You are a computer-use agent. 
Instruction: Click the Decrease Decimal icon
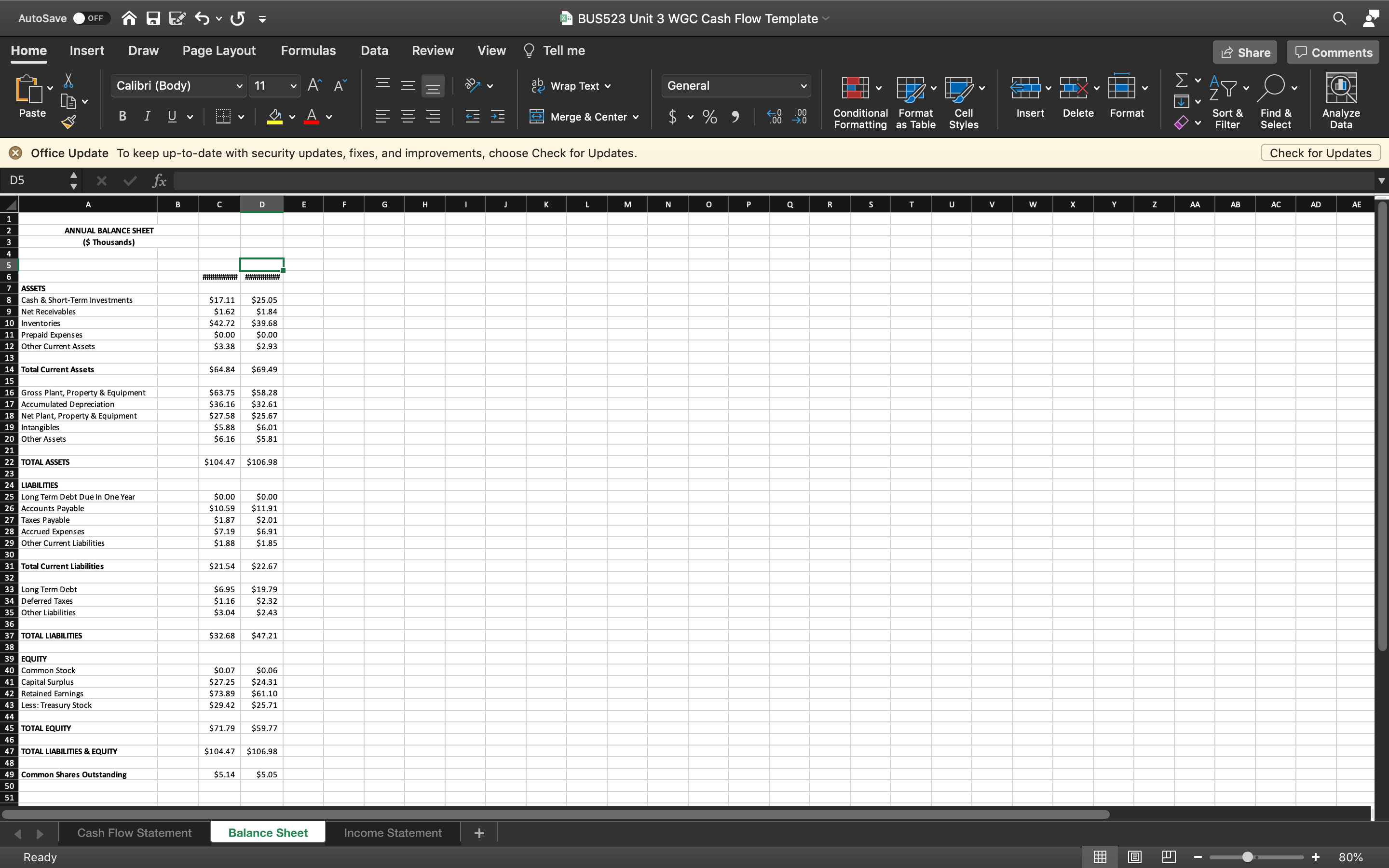[x=800, y=117]
